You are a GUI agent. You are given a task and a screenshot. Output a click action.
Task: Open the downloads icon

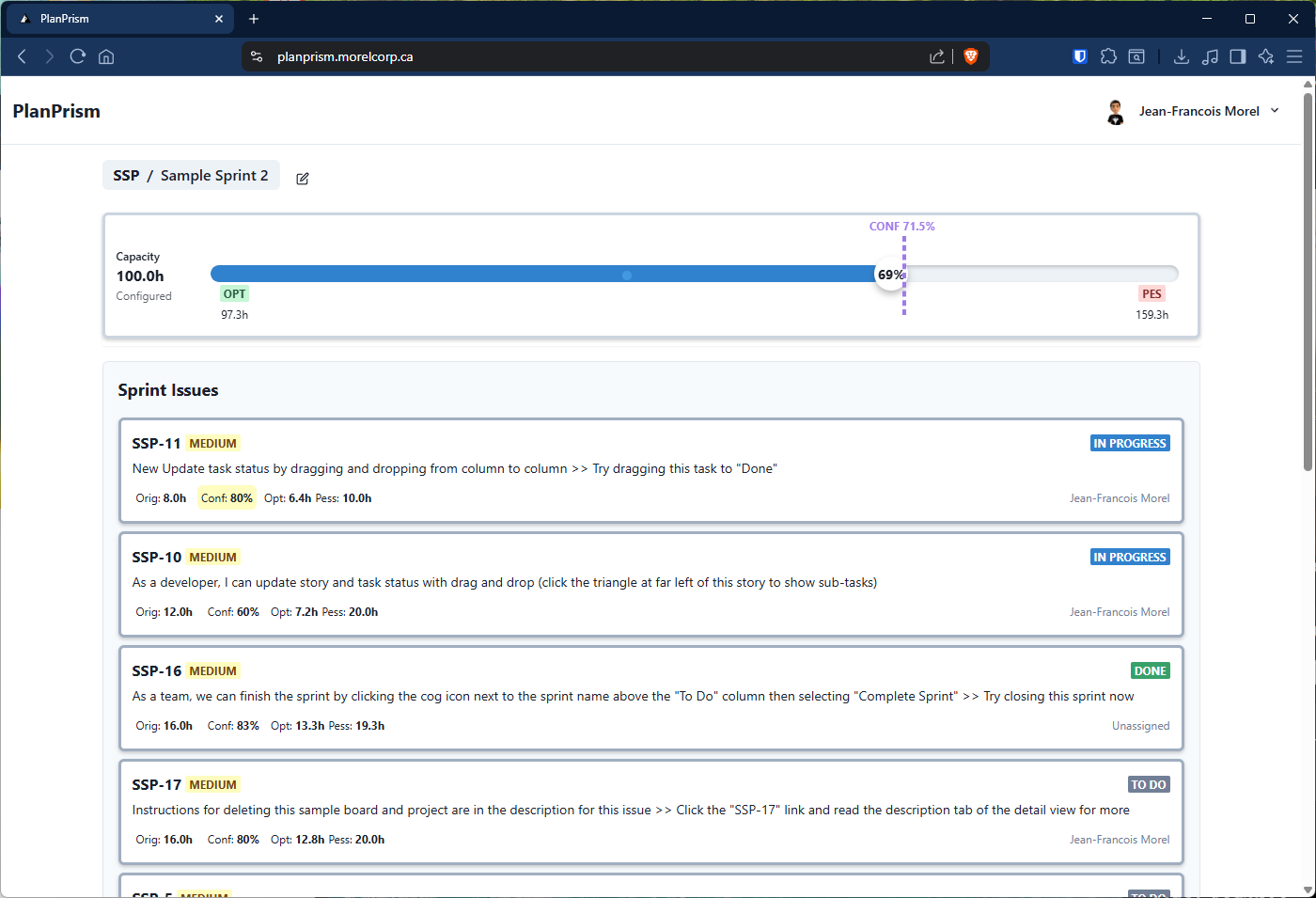(1182, 56)
